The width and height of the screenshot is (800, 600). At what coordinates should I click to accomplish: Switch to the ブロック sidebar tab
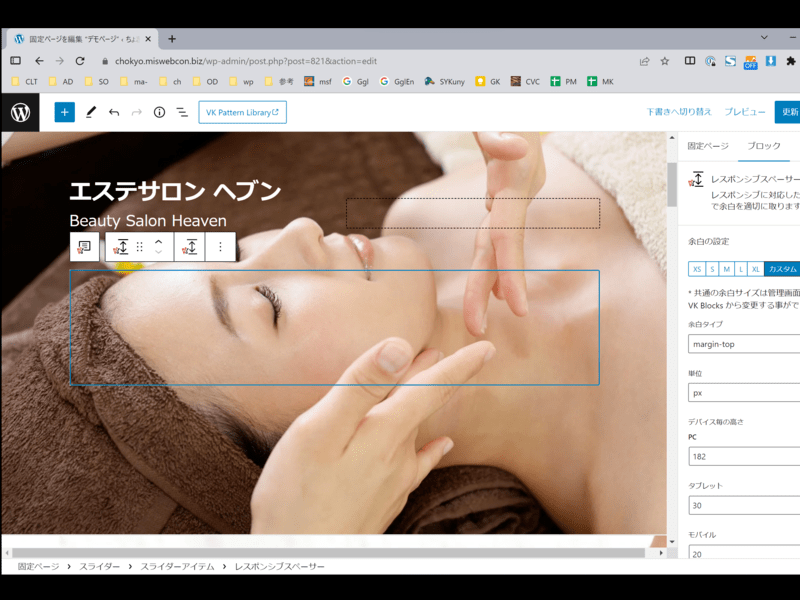click(764, 146)
